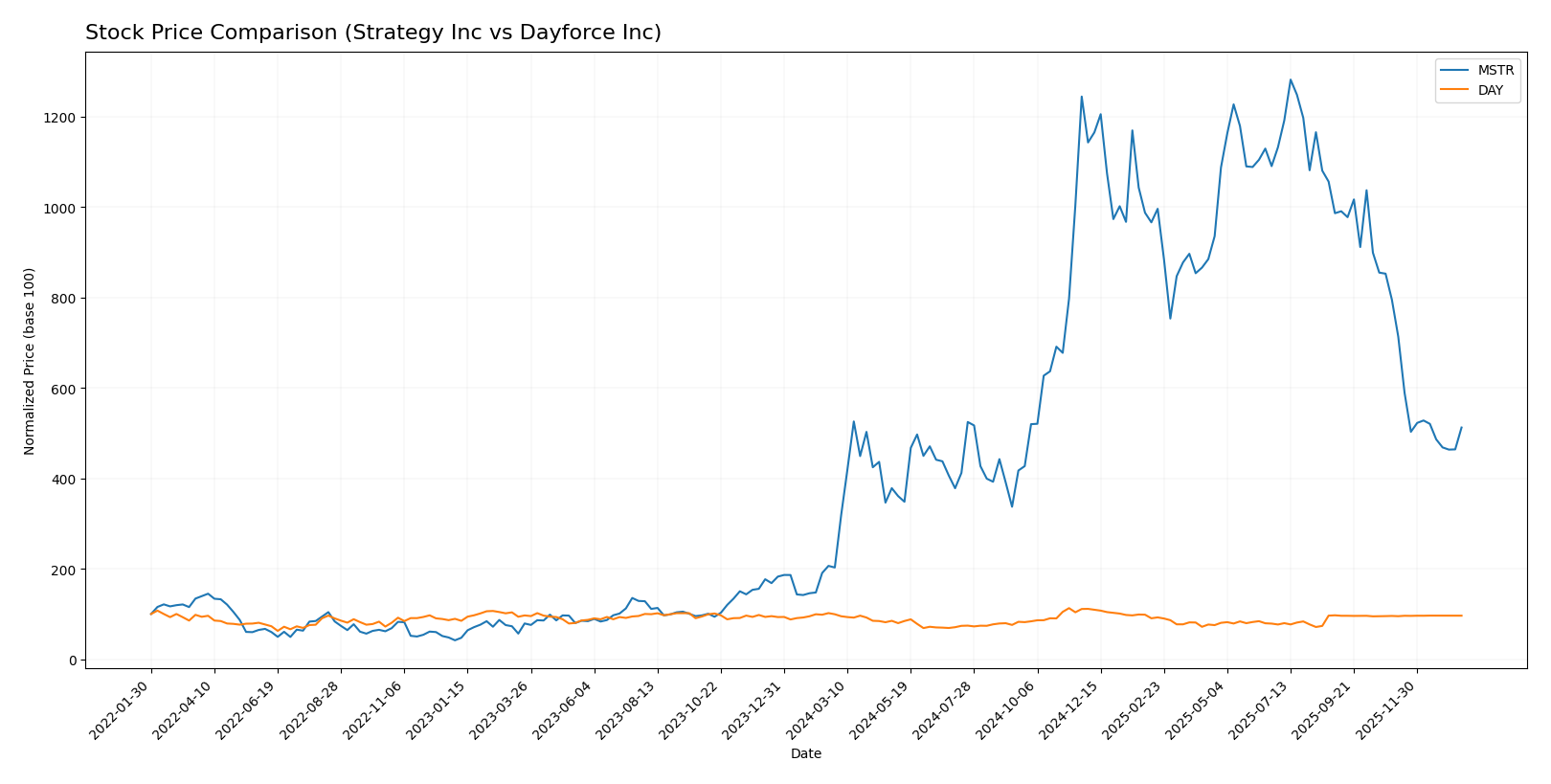1551x784 pixels.
Task: Click the highest MSTR peak near July 2025
Action: click(1290, 80)
